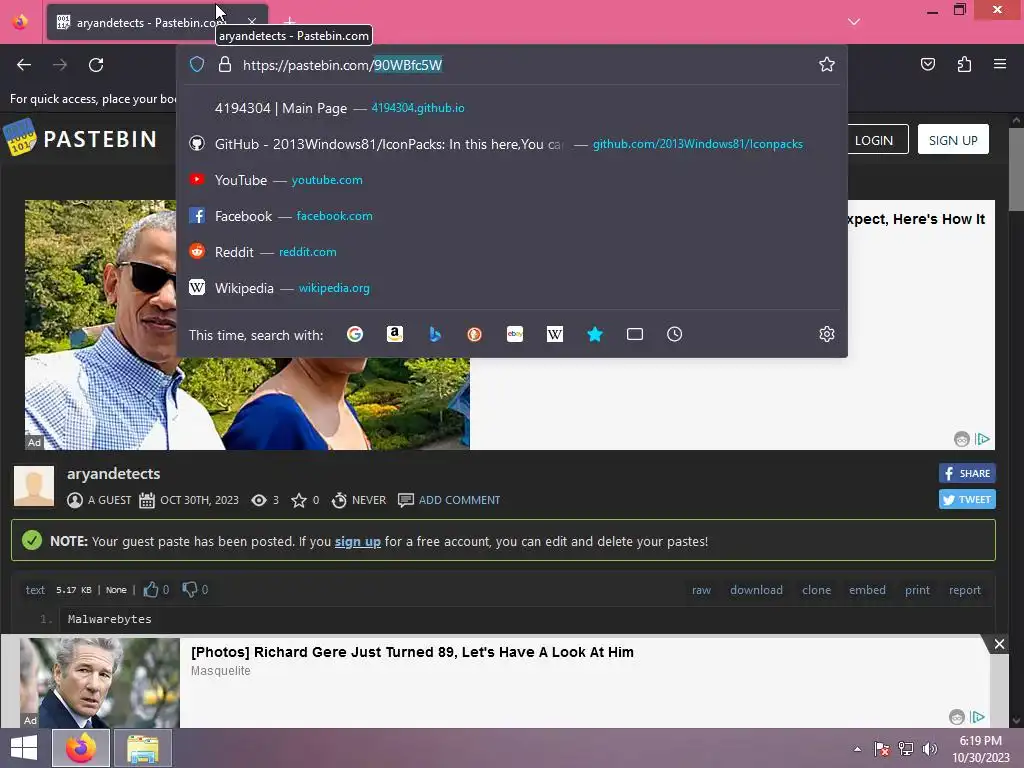The image size is (1024, 768).
Task: Open the Extensions puzzle icon
Action: tap(964, 64)
